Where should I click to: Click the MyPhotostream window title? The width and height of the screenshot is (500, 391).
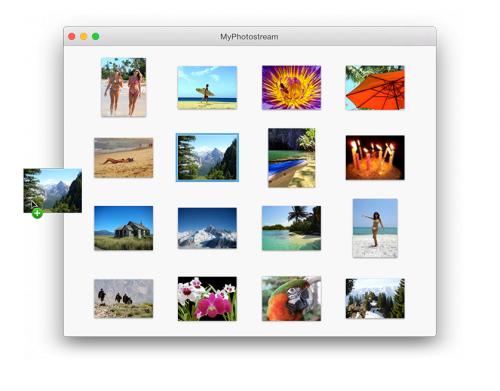(x=249, y=37)
